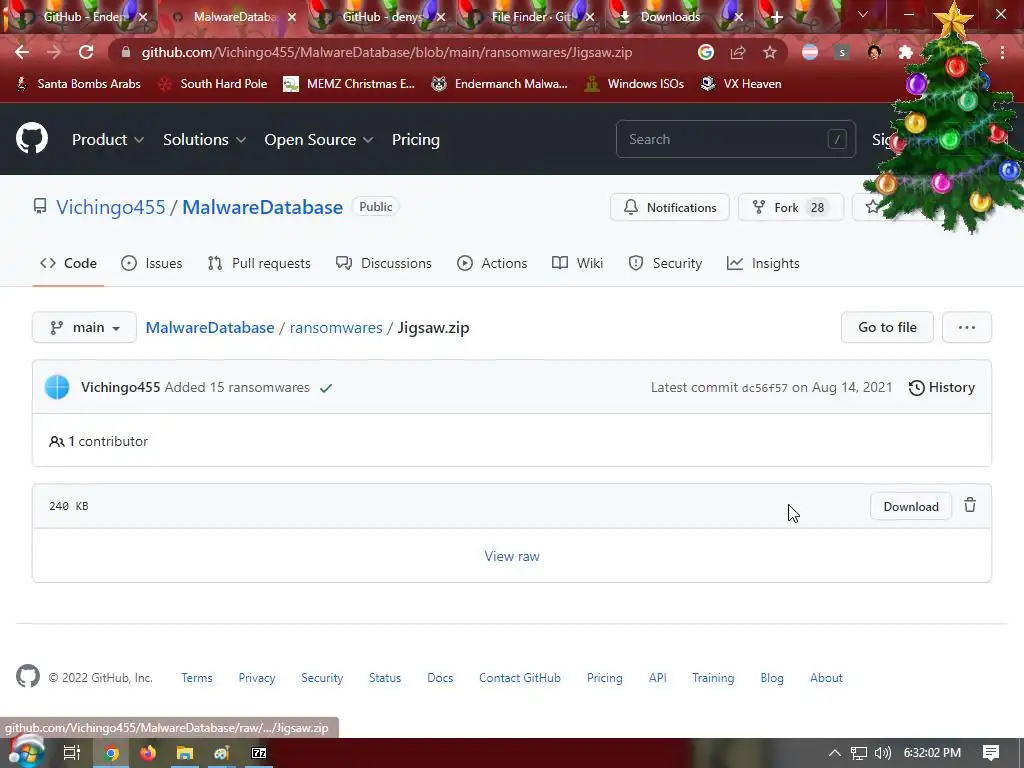
Task: Select the Code tab
Action: pos(68,263)
